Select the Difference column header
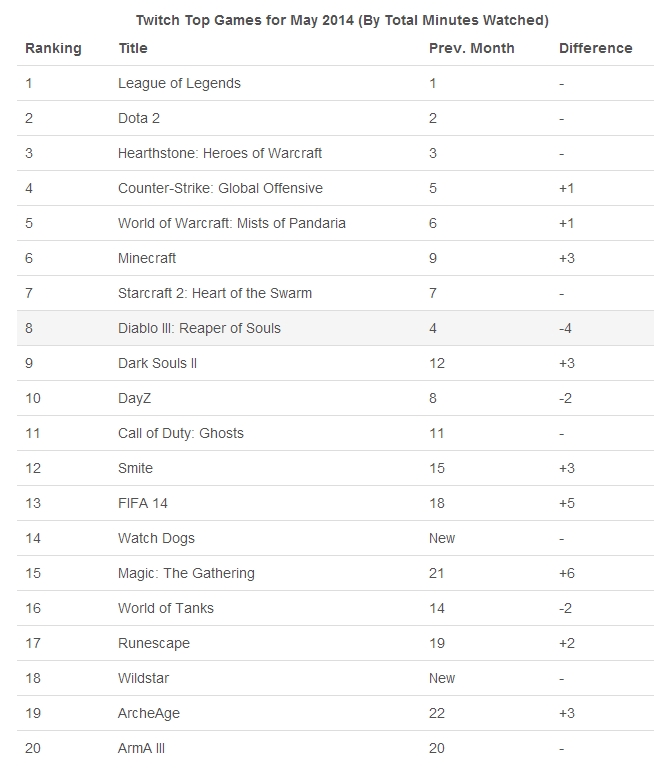The width and height of the screenshot is (654, 772). (595, 48)
